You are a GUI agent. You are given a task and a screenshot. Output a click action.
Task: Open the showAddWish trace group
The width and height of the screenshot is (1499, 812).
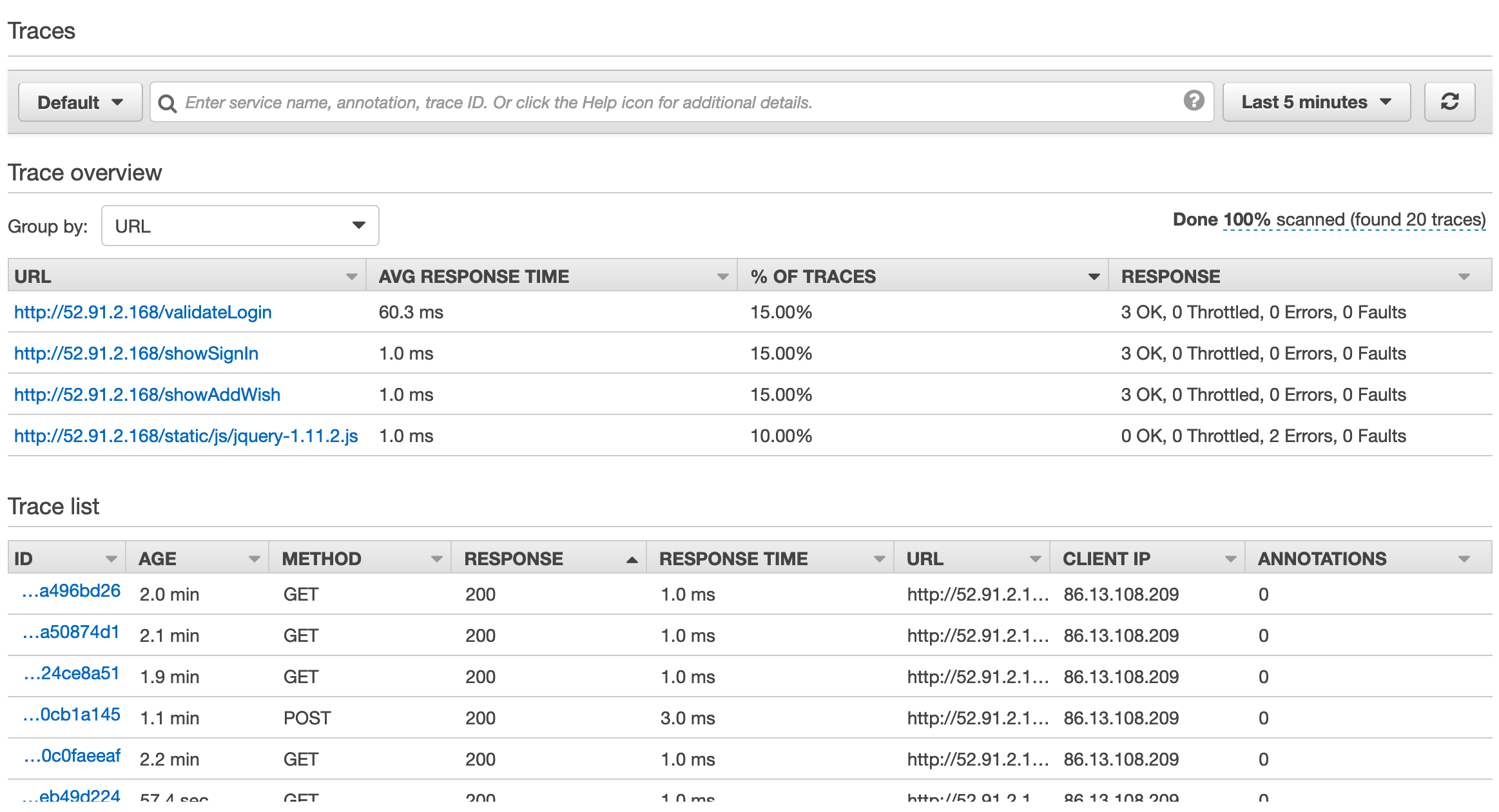click(147, 394)
